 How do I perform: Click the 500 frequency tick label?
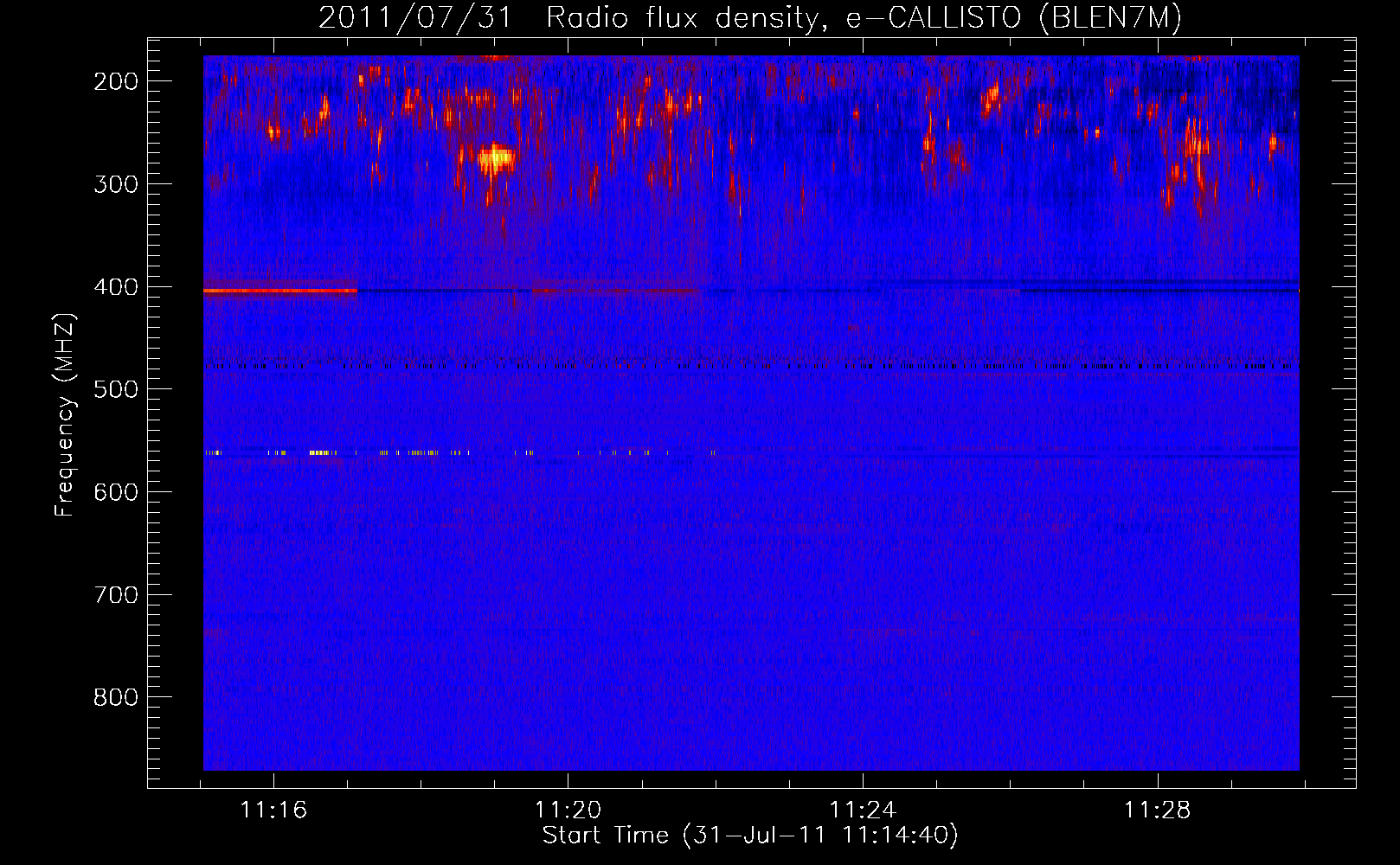[115, 389]
